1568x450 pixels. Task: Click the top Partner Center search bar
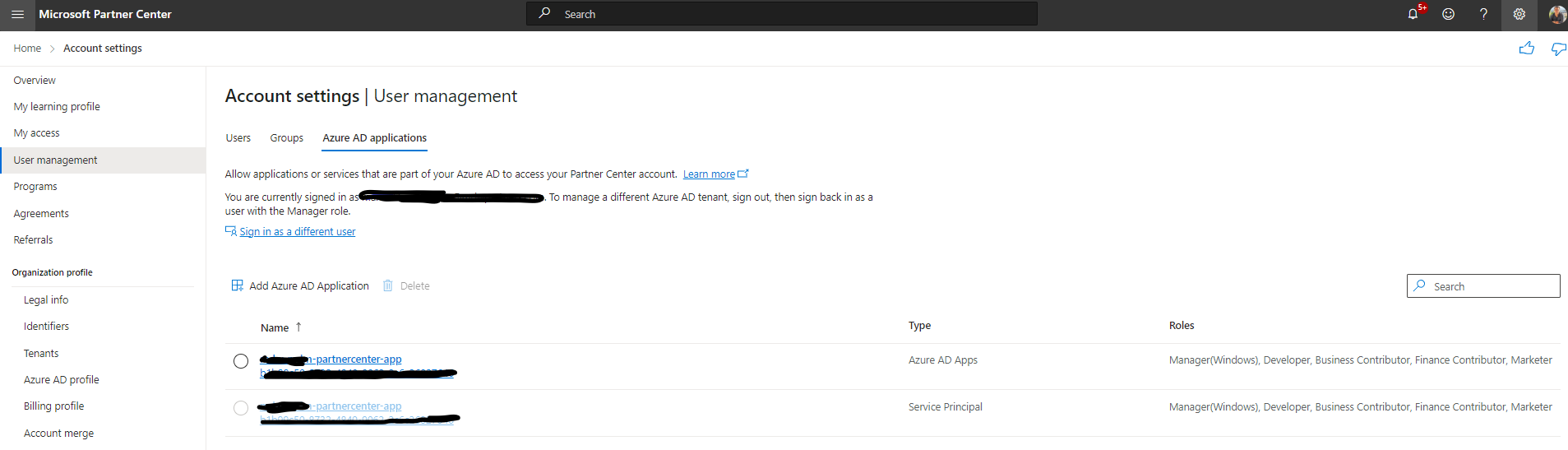click(781, 14)
